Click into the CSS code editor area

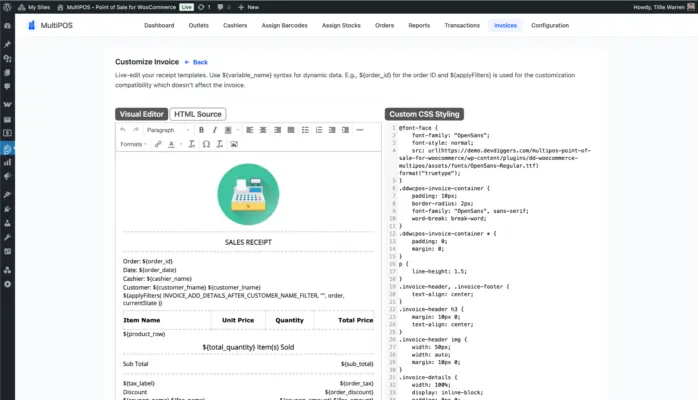[x=494, y=260]
